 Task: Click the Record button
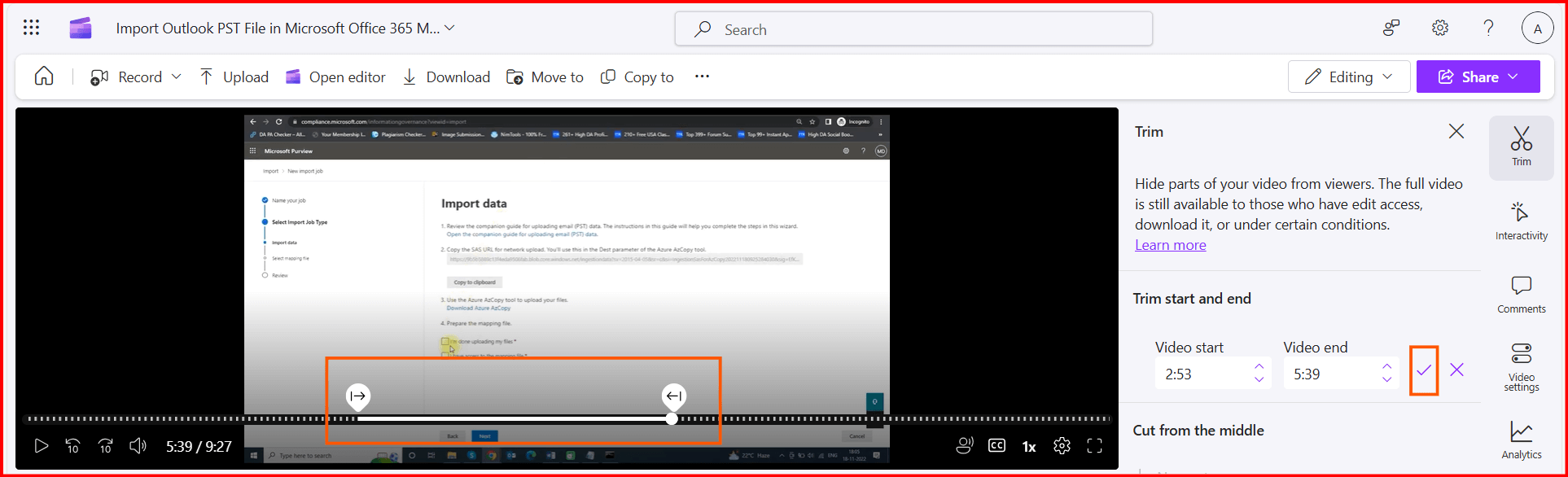[x=126, y=77]
